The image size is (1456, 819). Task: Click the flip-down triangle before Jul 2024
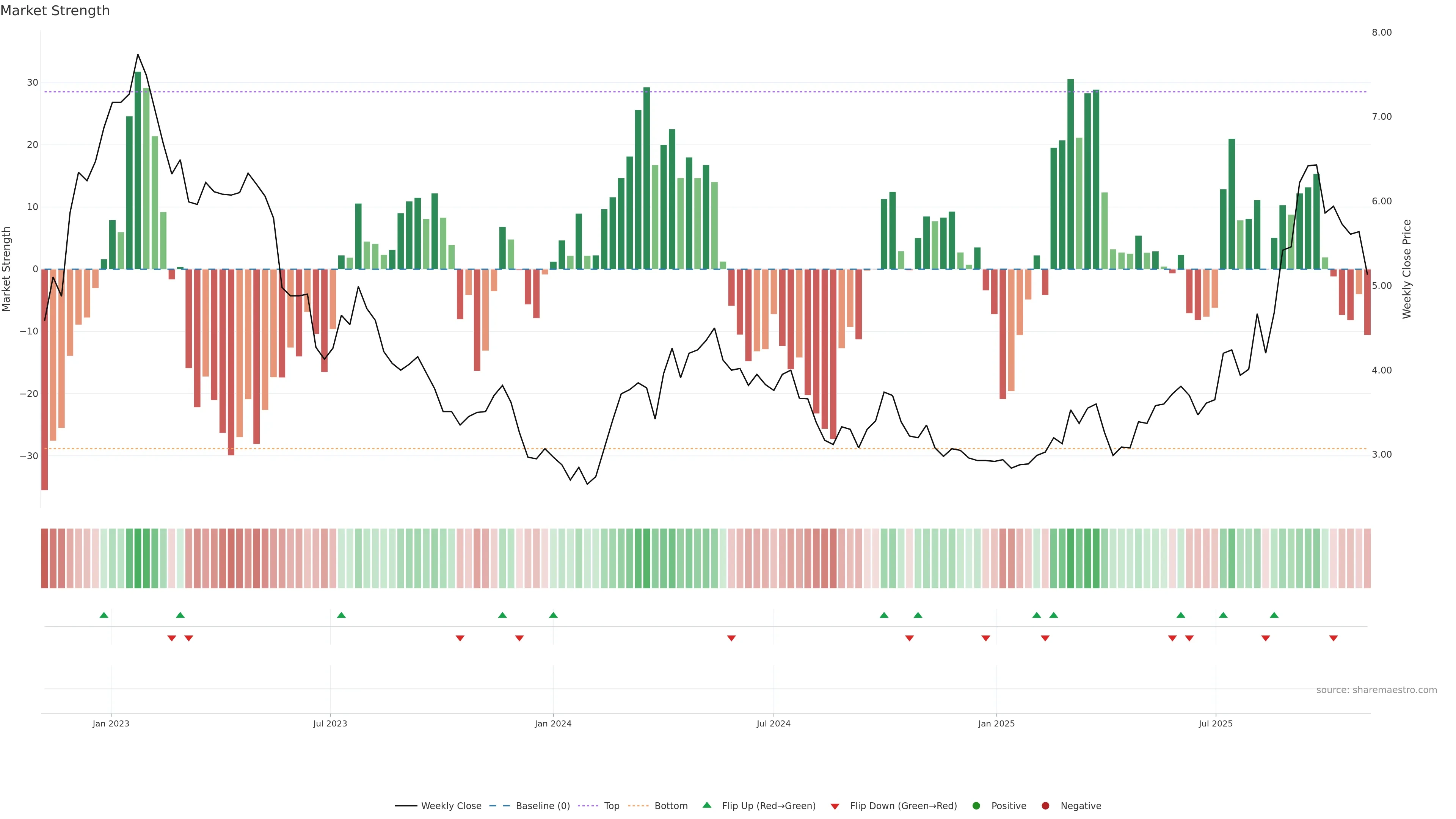(731, 638)
